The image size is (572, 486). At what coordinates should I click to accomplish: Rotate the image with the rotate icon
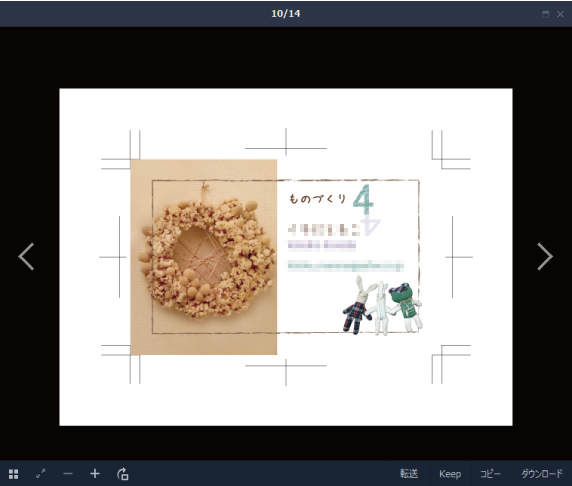tap(123, 474)
